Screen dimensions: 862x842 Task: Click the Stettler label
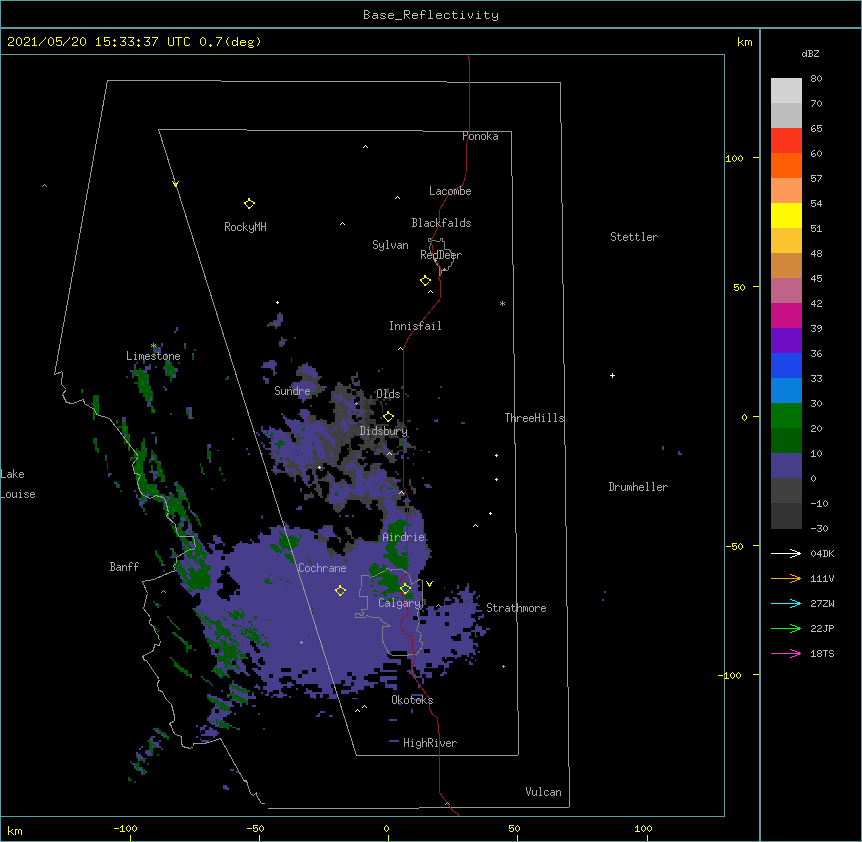[634, 237]
